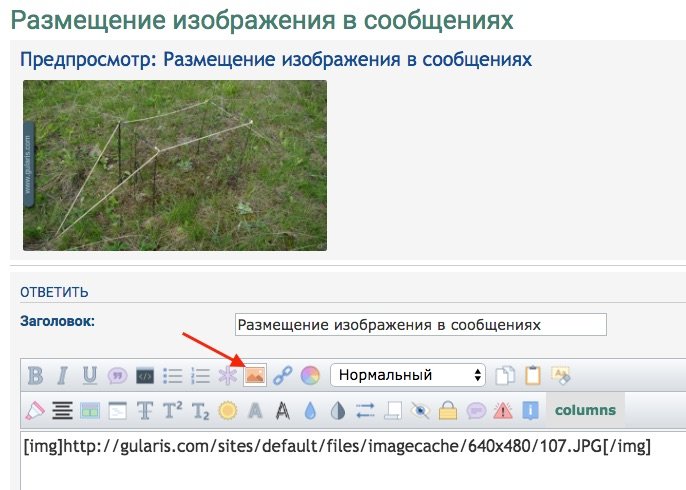The height and width of the screenshot is (490, 686).
Task: Click the Заголовок text field
Action: pyautogui.click(x=420, y=325)
